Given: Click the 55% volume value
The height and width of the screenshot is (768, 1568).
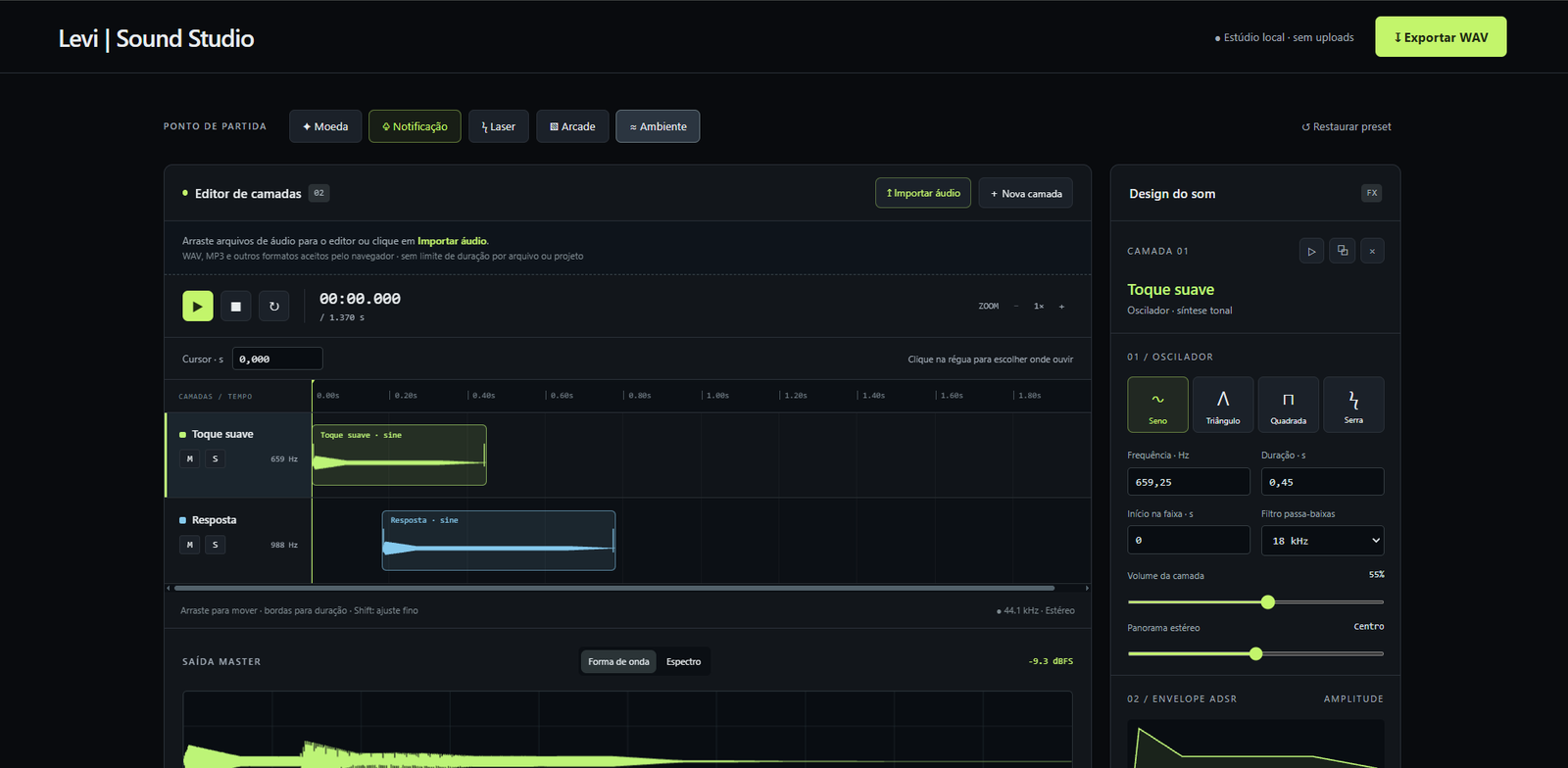Looking at the screenshot, I should [1377, 574].
